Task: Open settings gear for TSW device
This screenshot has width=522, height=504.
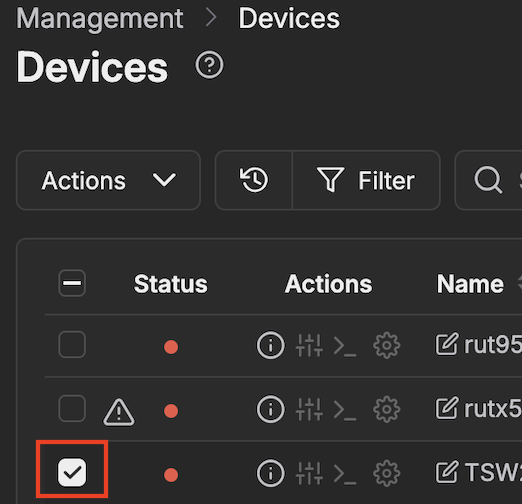Action: click(x=387, y=473)
